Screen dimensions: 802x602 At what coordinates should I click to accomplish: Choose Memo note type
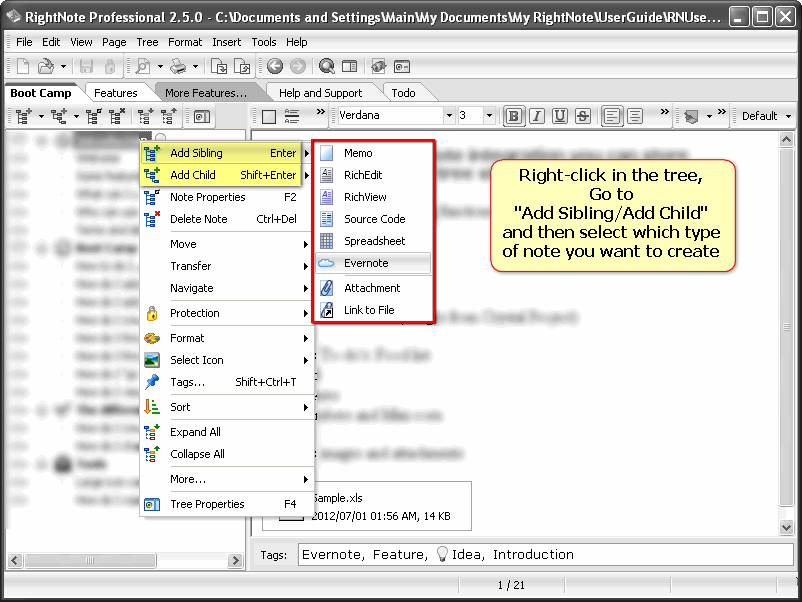[373, 153]
